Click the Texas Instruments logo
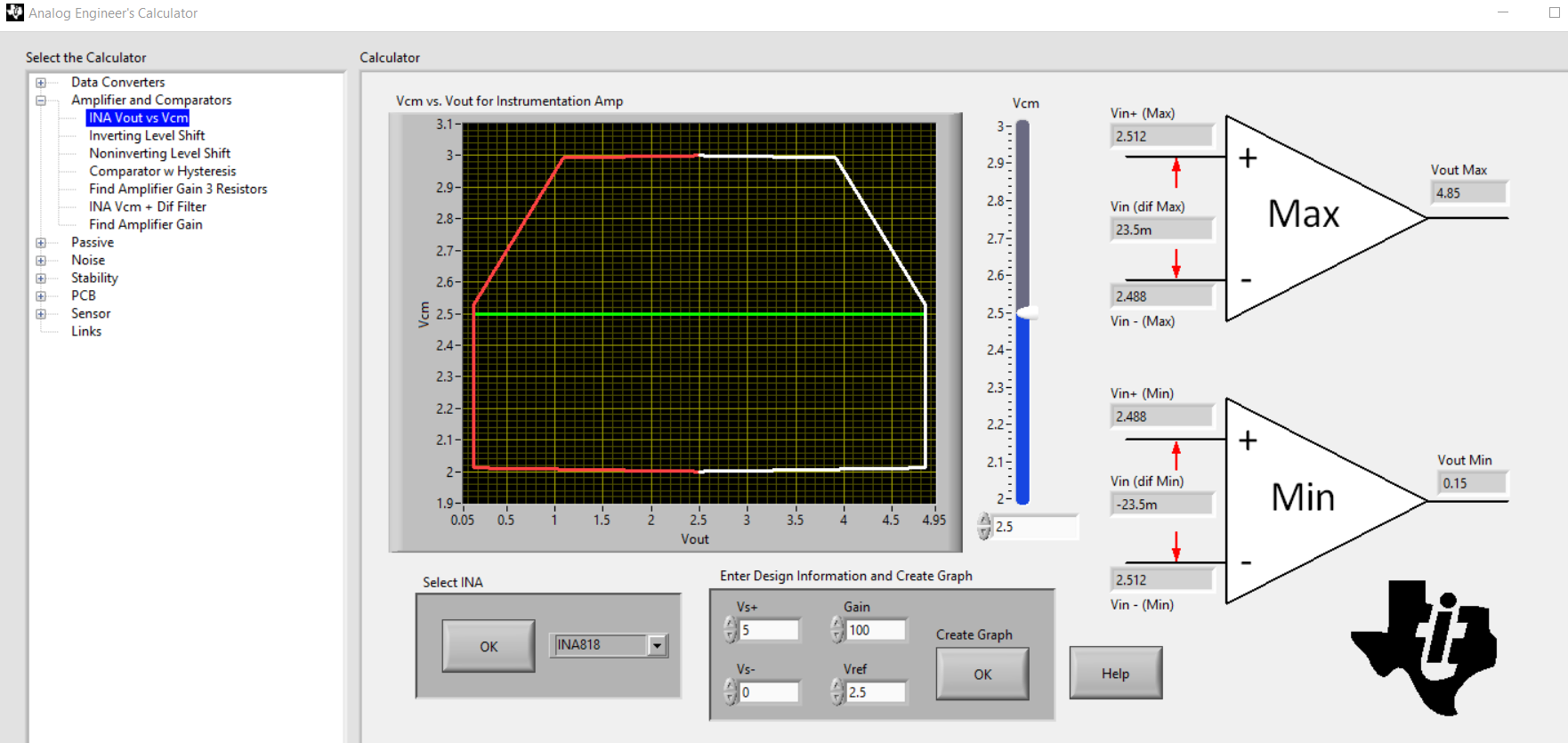Screen dimensions: 1568x743 click(x=1424, y=647)
